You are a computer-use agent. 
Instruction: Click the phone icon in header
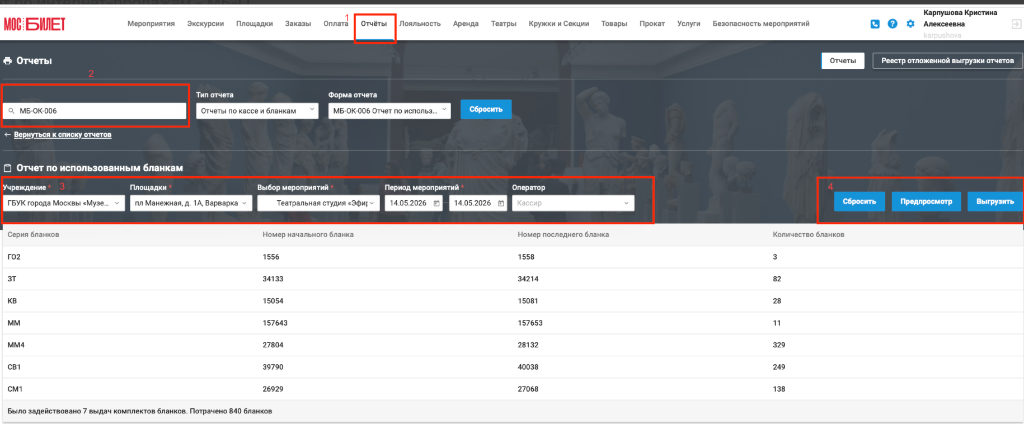[x=875, y=24]
